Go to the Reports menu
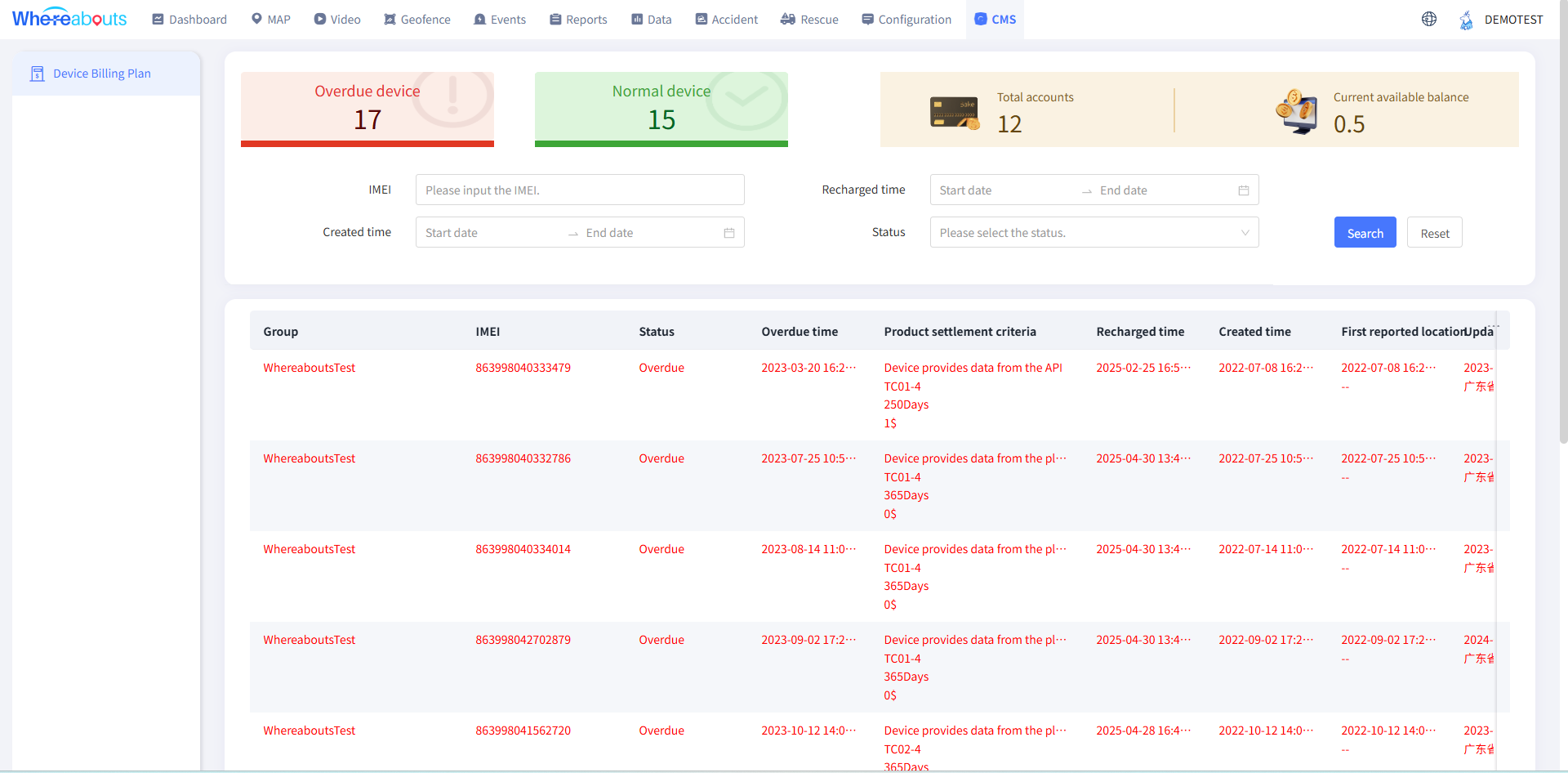The image size is (1568, 773). click(578, 20)
